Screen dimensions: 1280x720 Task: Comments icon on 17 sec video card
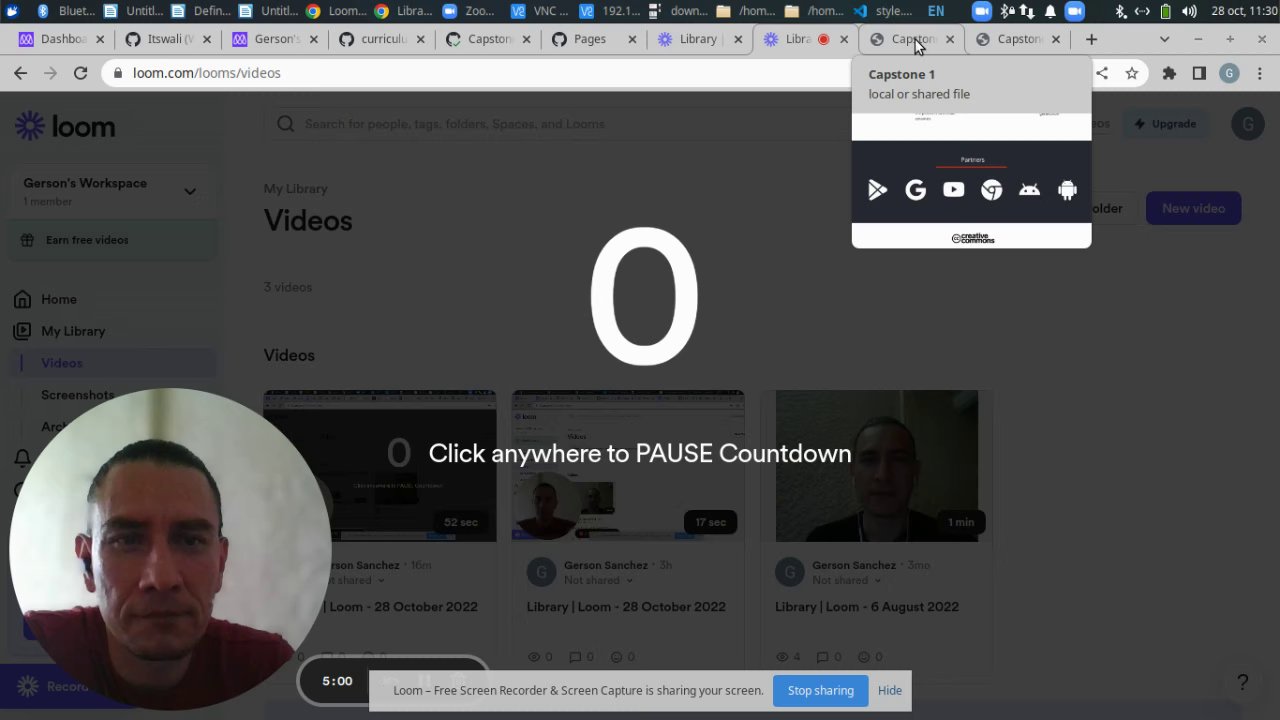pos(575,657)
